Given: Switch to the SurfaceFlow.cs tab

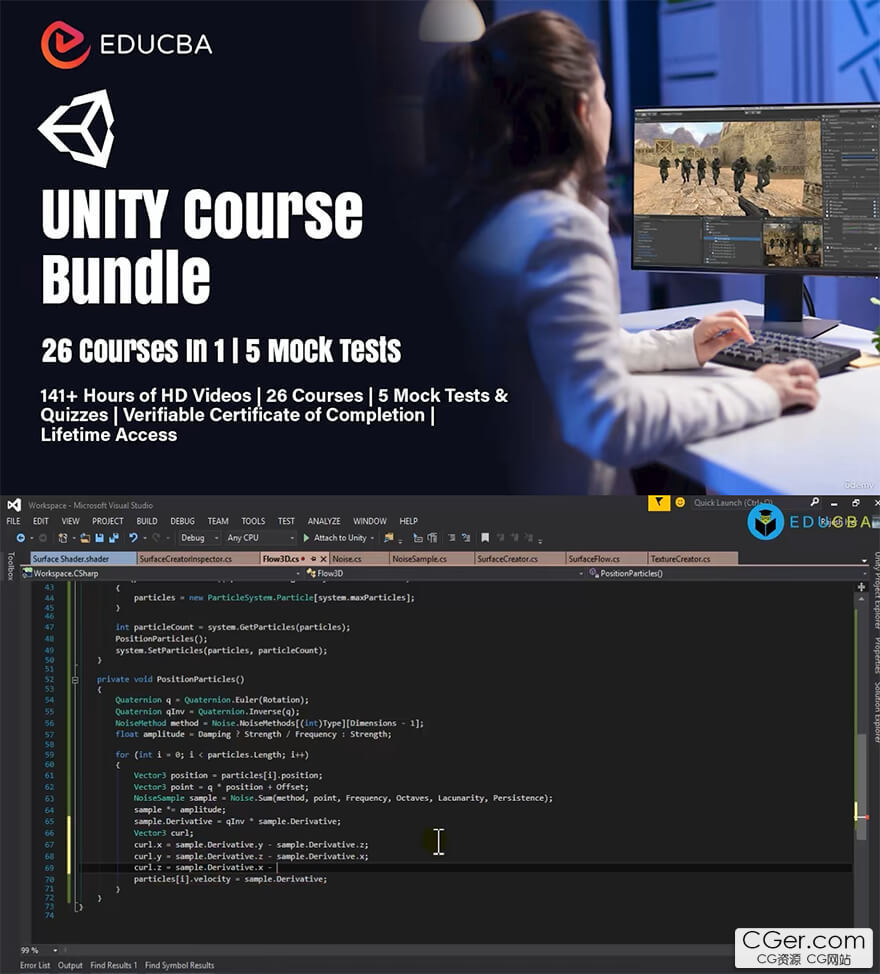Looking at the screenshot, I should [606, 559].
